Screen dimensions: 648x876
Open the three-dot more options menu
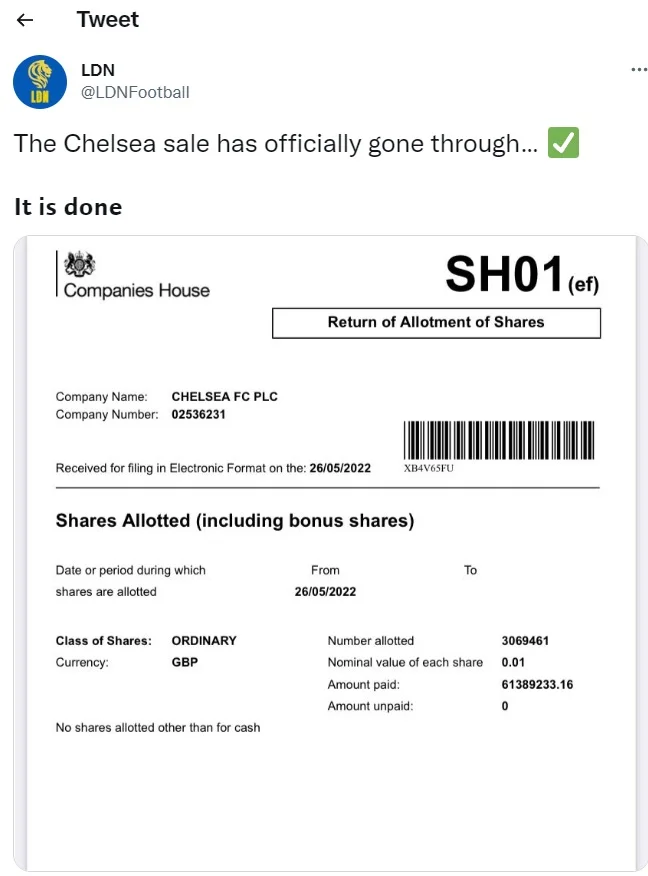pyautogui.click(x=639, y=70)
